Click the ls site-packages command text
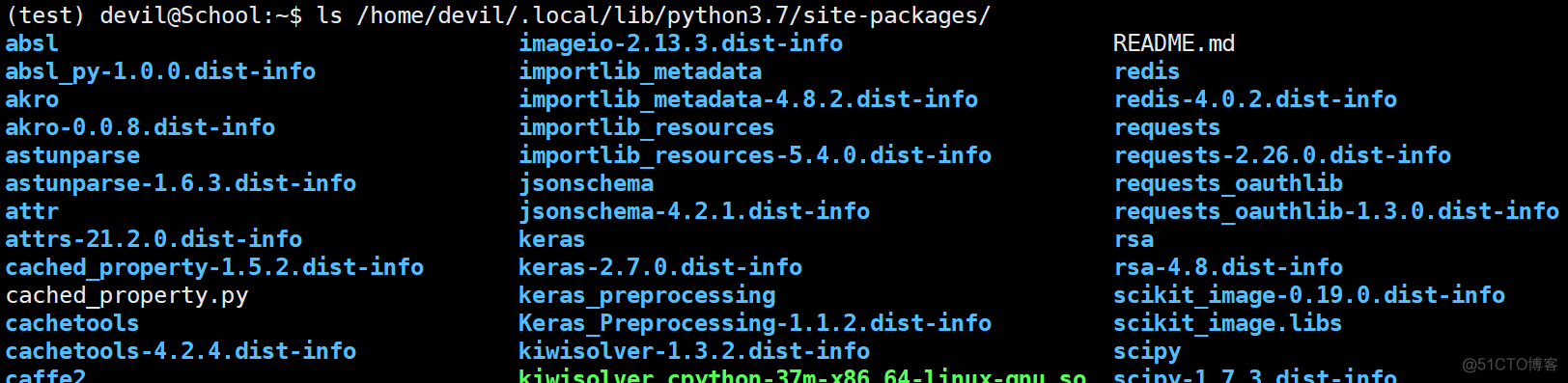This screenshot has height=383, width=1568. click(654, 15)
